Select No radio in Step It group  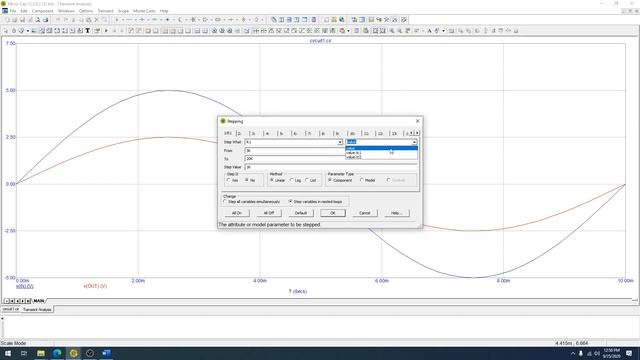pos(250,180)
